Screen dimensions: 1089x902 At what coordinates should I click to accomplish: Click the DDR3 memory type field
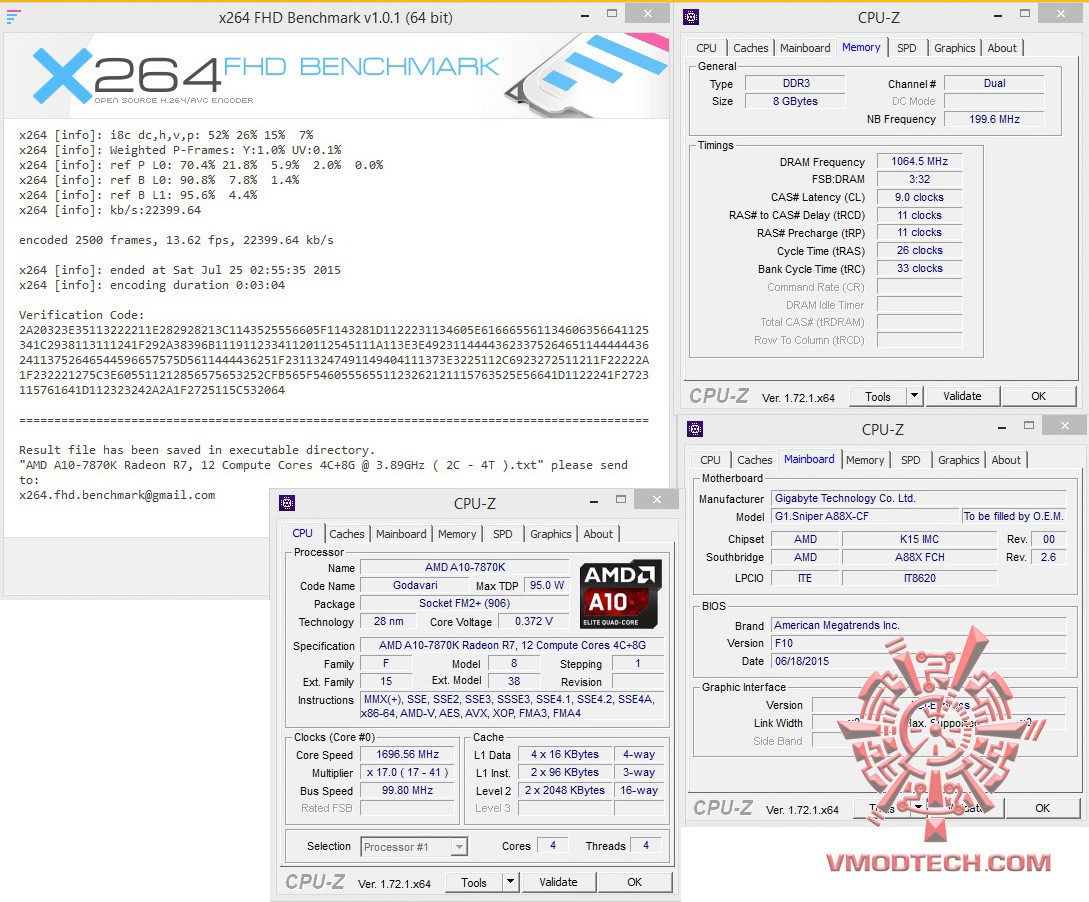[795, 83]
